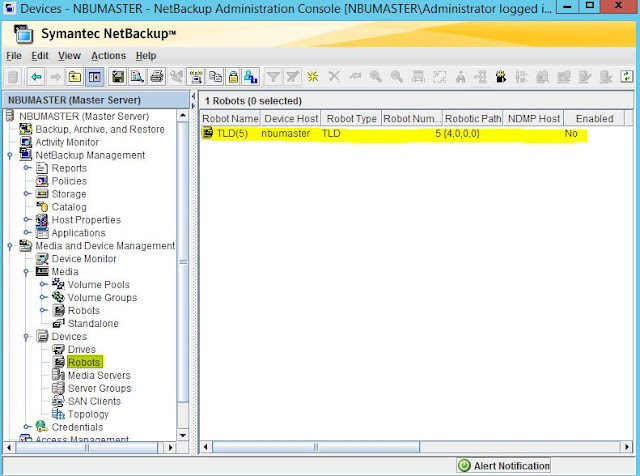The height and width of the screenshot is (476, 640).
Task: Collapse the Devices tree node
Action: 26,337
